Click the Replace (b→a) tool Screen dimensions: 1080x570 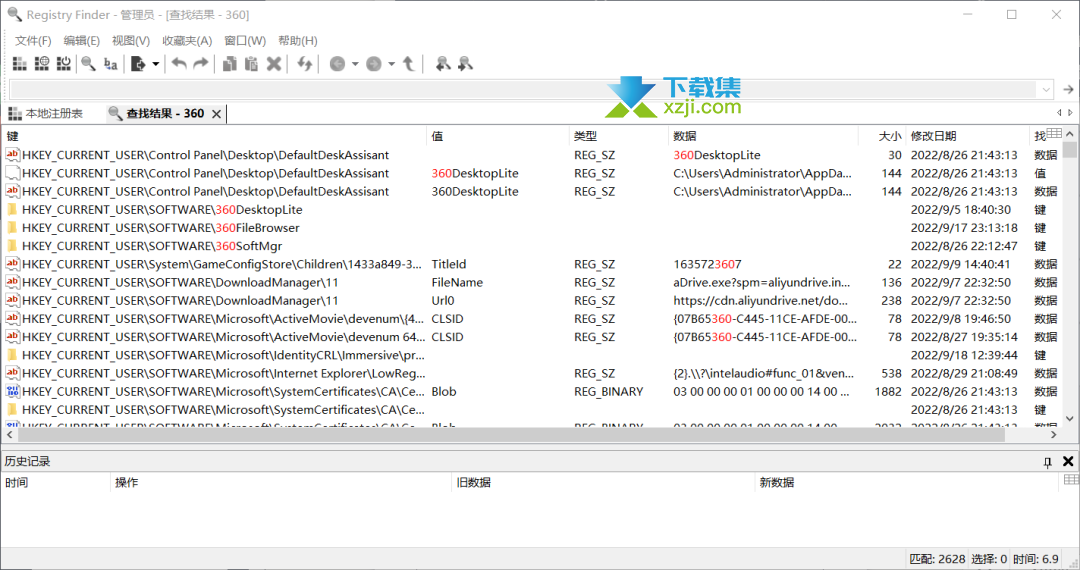(110, 64)
